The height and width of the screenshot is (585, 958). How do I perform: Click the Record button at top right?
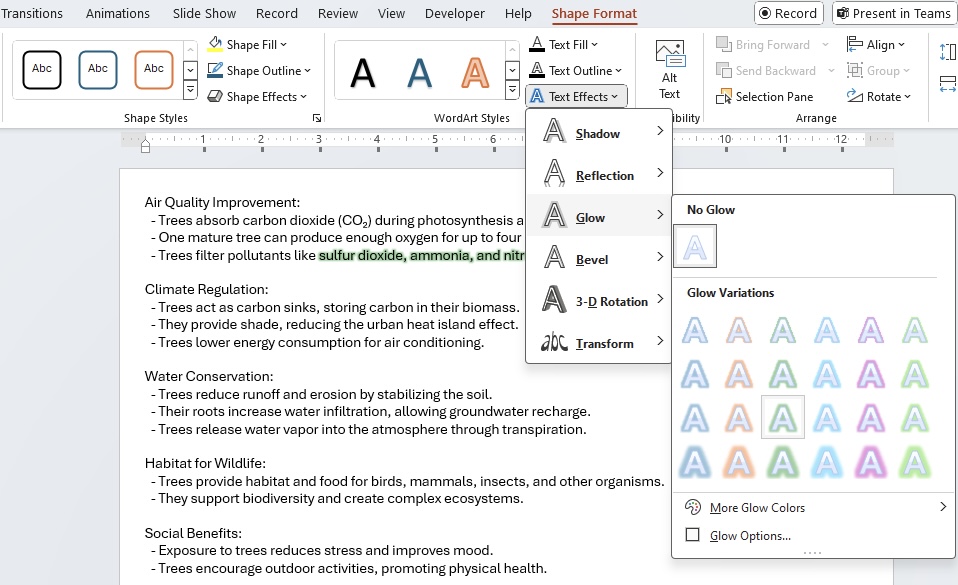coord(788,13)
